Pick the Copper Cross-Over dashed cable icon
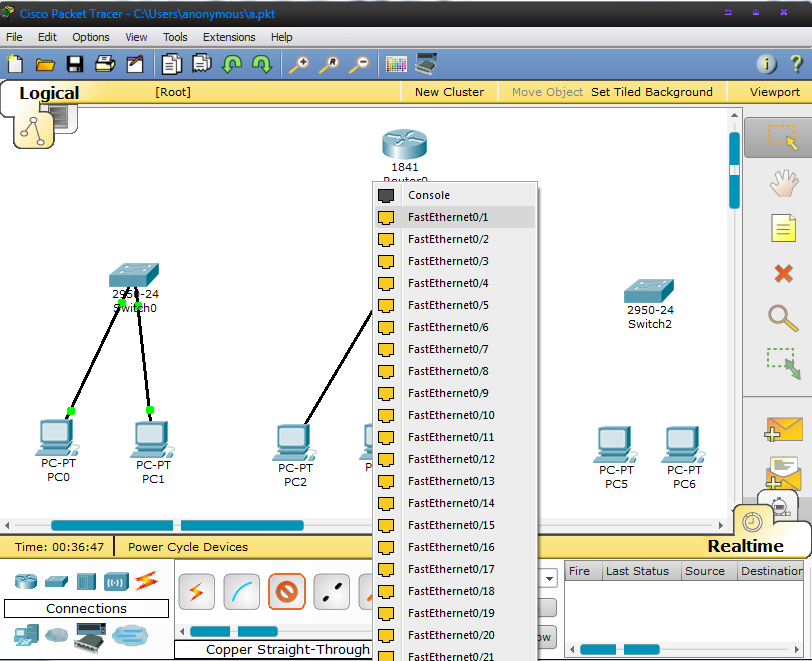Screen dimensions: 812x661 coord(331,592)
